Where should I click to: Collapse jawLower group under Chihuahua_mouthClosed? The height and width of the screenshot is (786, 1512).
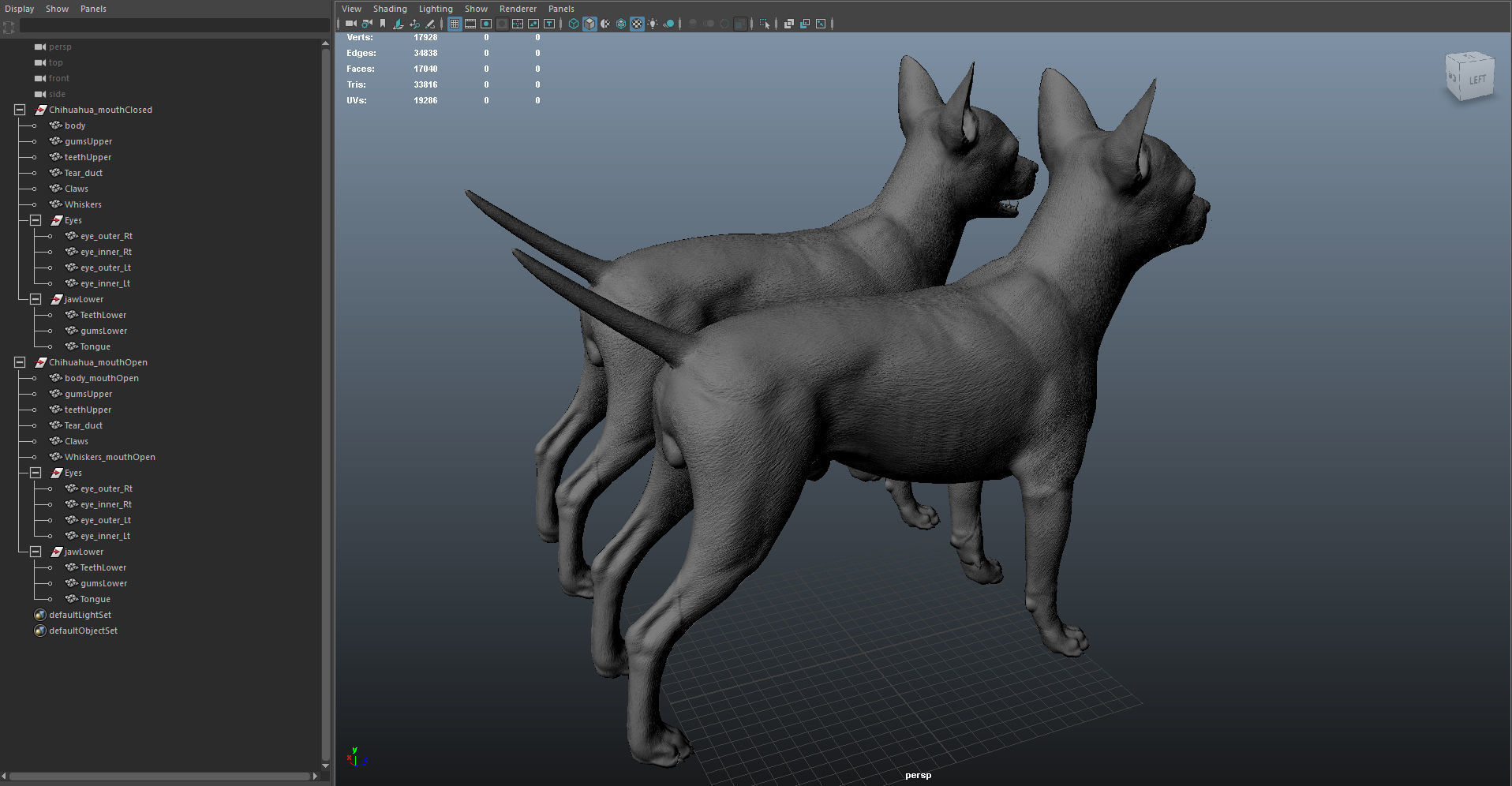[36, 299]
